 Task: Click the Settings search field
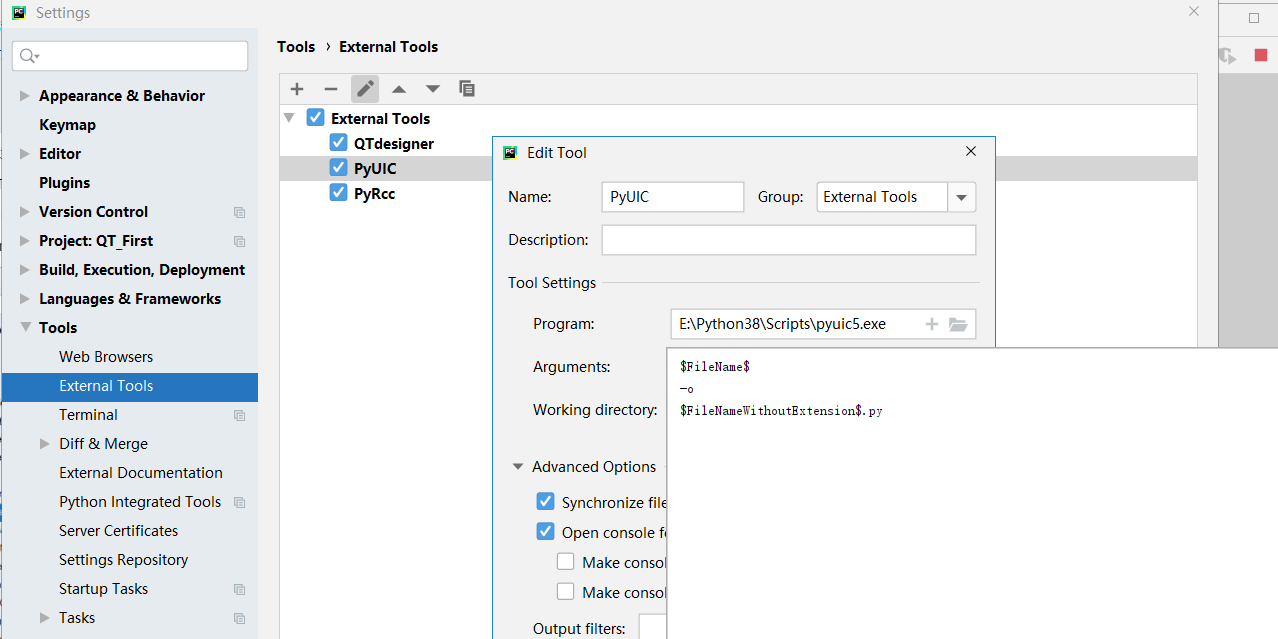[130, 56]
